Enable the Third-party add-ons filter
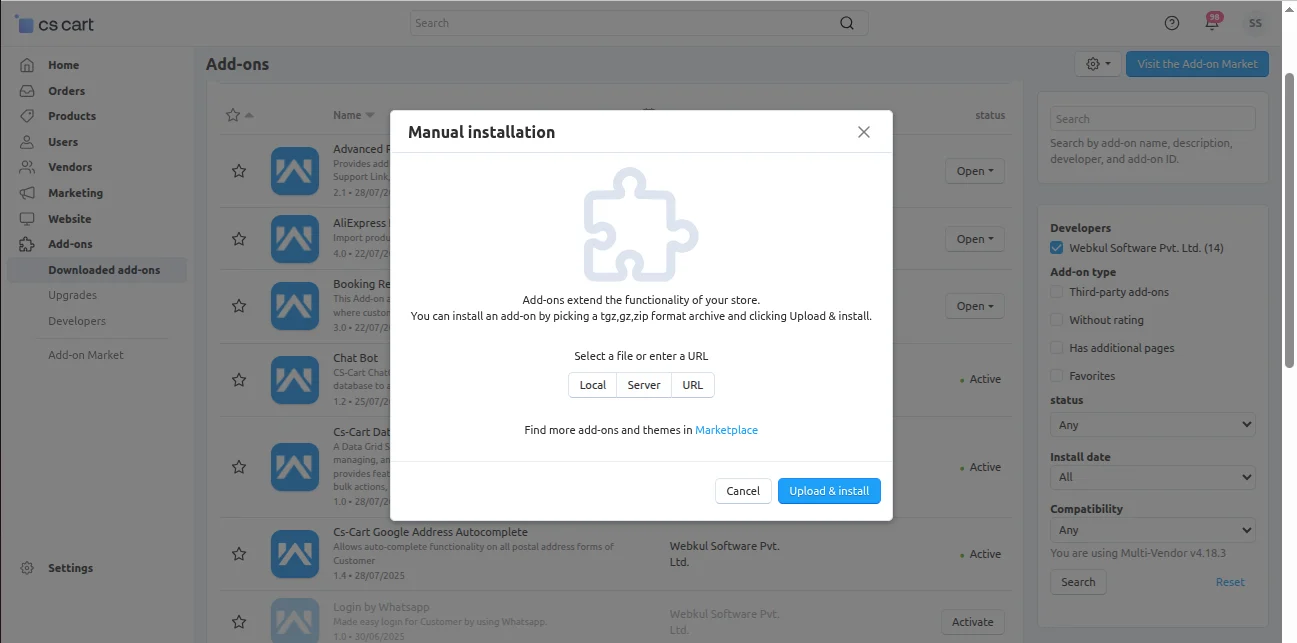 (x=1057, y=291)
